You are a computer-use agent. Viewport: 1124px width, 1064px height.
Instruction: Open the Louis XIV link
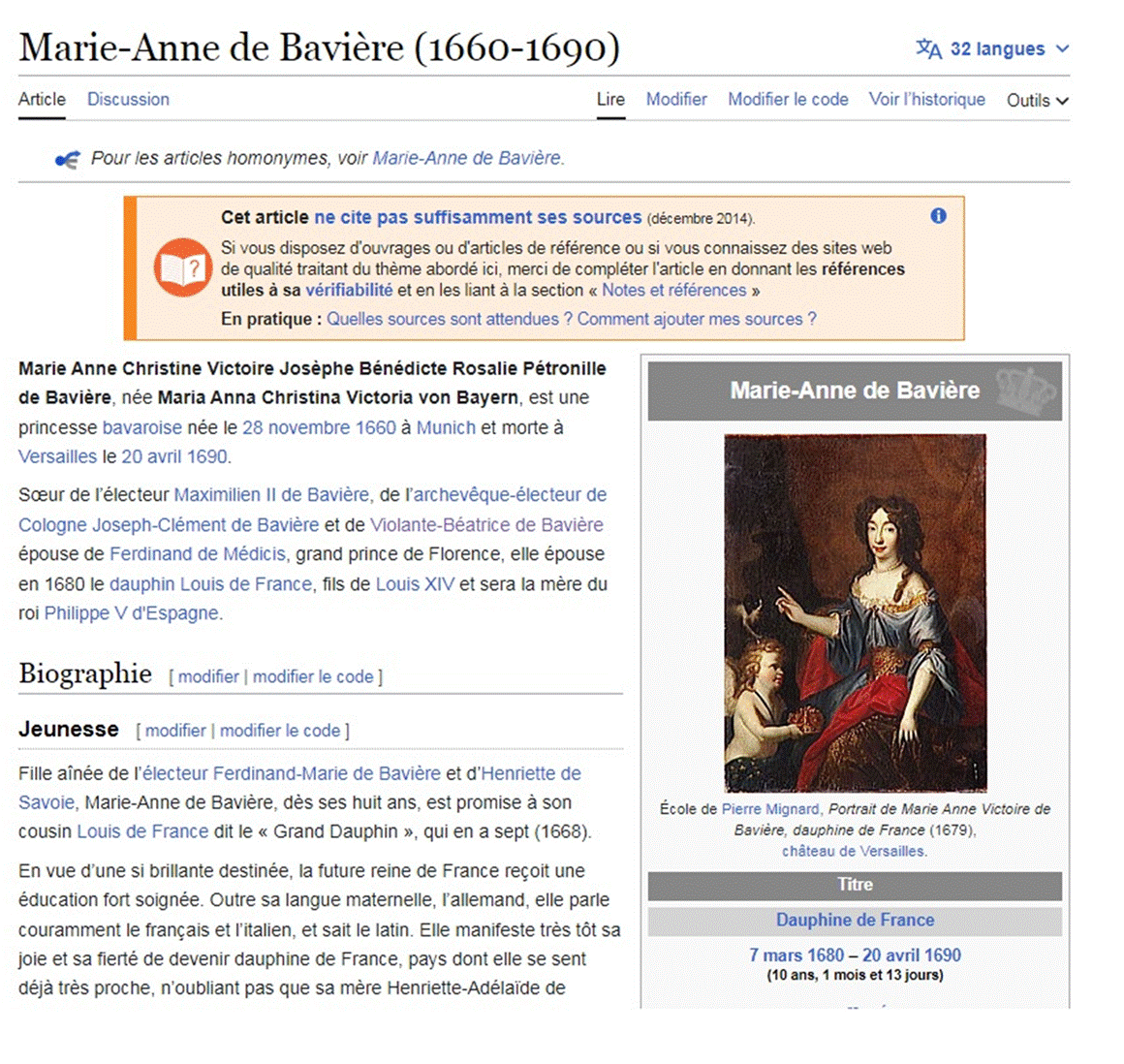[x=415, y=584]
